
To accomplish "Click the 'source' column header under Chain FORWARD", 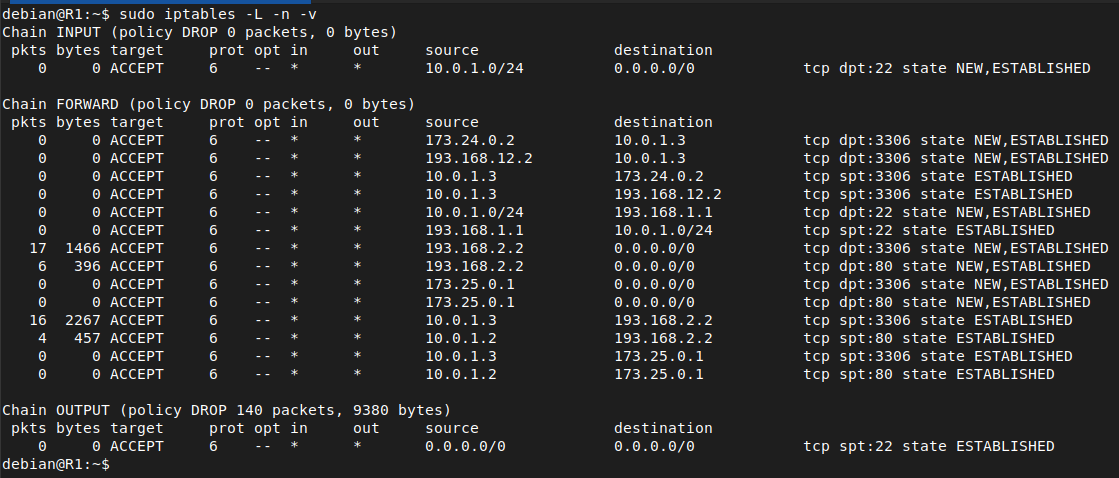I will (x=452, y=122).
